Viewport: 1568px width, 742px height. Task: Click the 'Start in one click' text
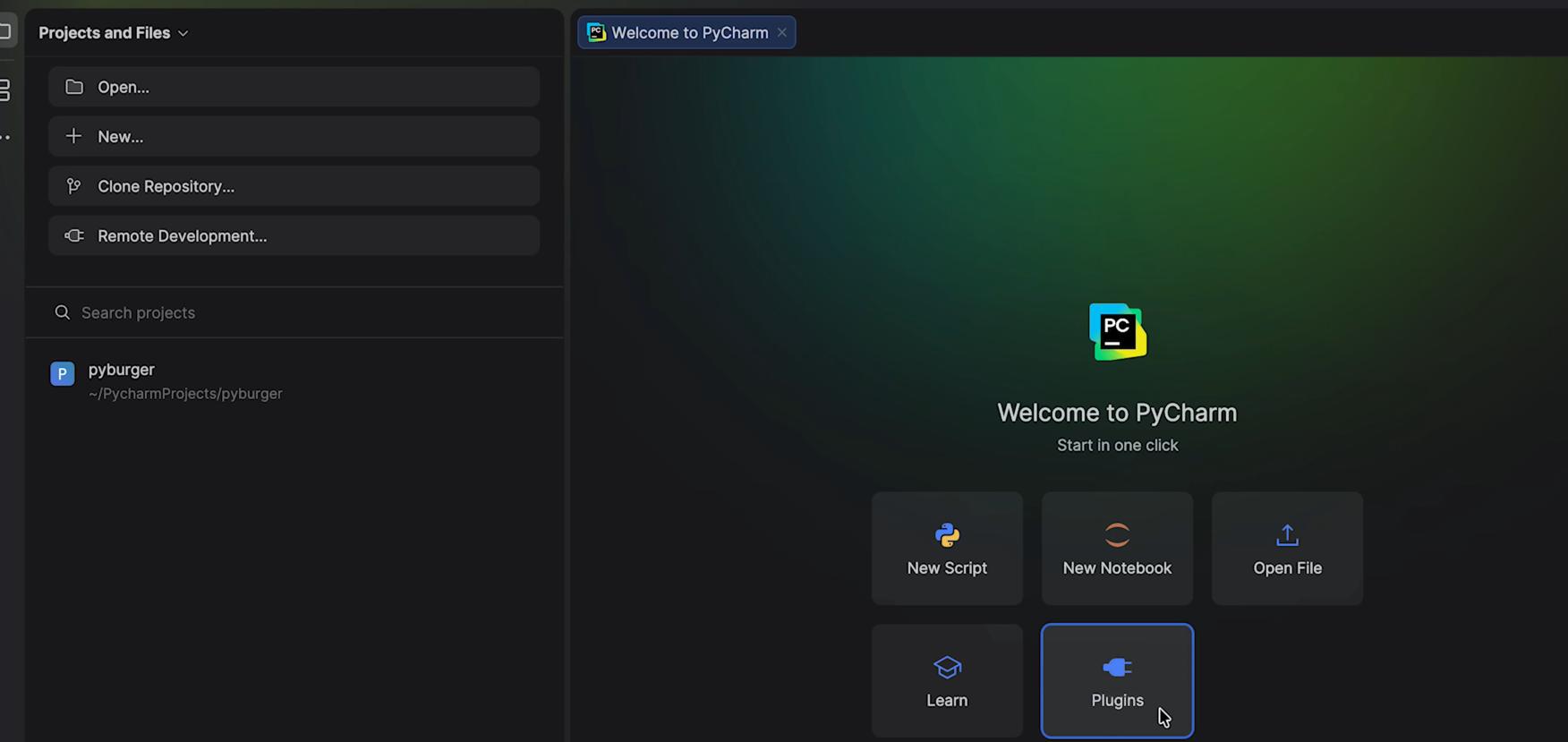coord(1118,446)
